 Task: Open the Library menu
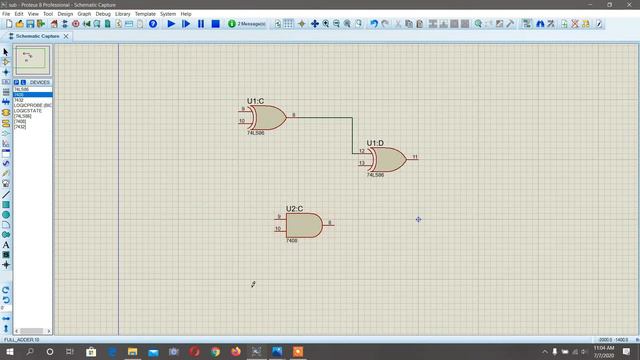122,14
